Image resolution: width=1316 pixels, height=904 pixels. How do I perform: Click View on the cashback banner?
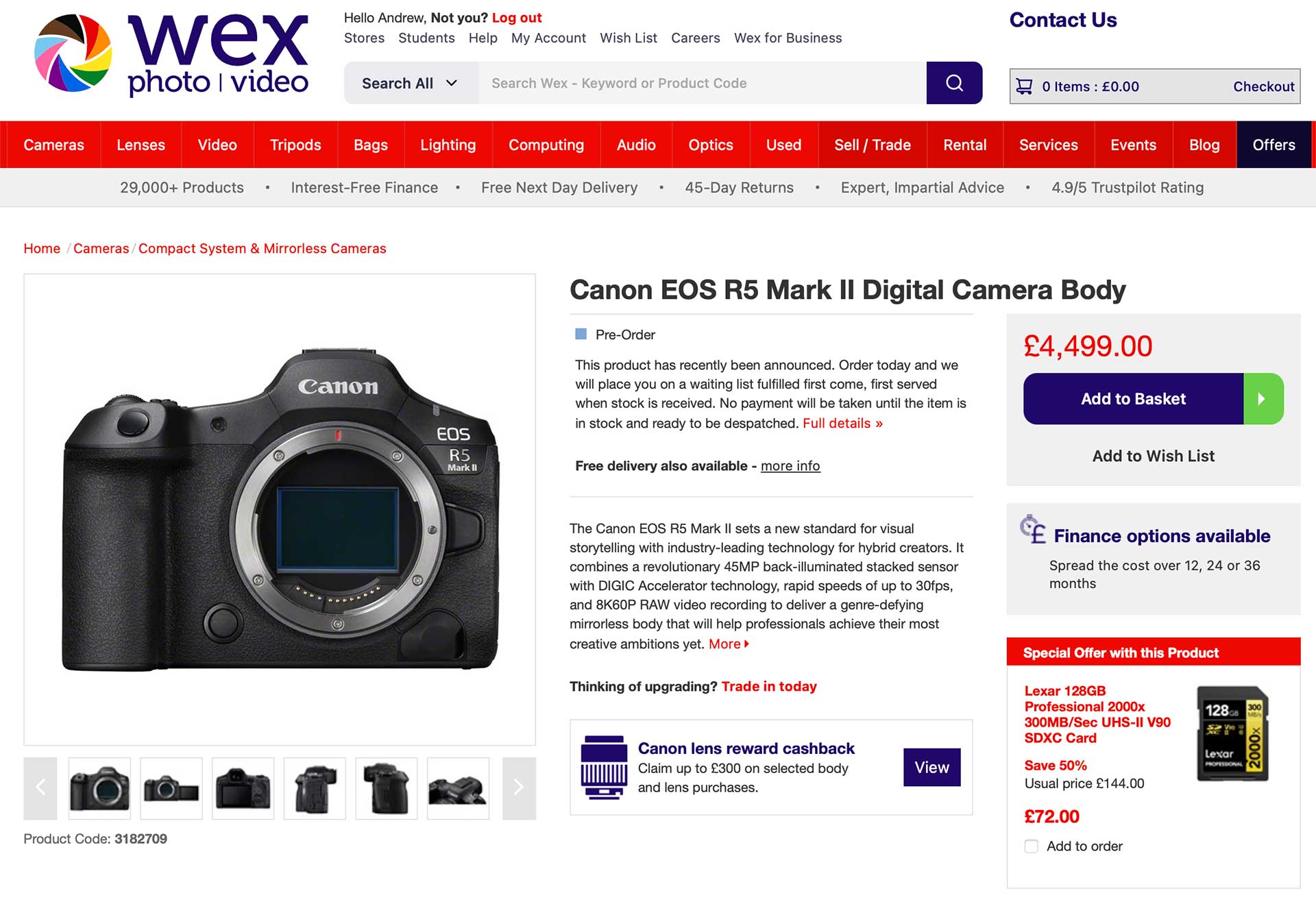(931, 768)
